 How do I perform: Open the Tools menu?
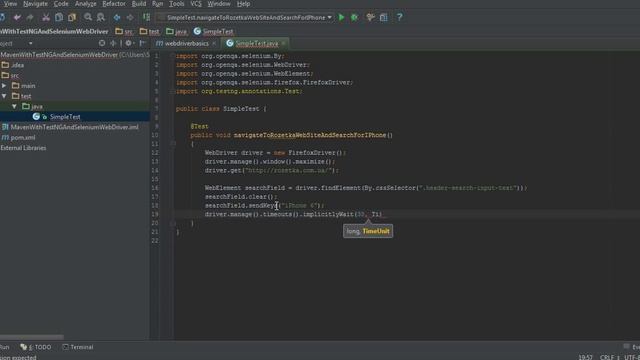[176, 4]
